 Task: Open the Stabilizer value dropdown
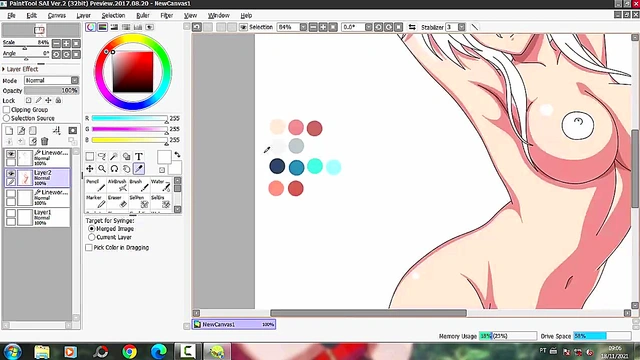pos(462,27)
